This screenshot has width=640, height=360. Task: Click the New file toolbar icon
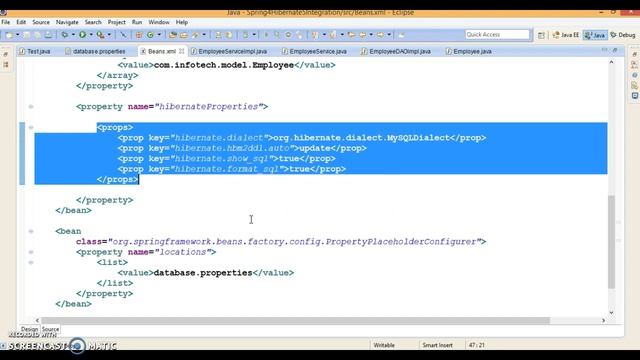click(x=9, y=35)
